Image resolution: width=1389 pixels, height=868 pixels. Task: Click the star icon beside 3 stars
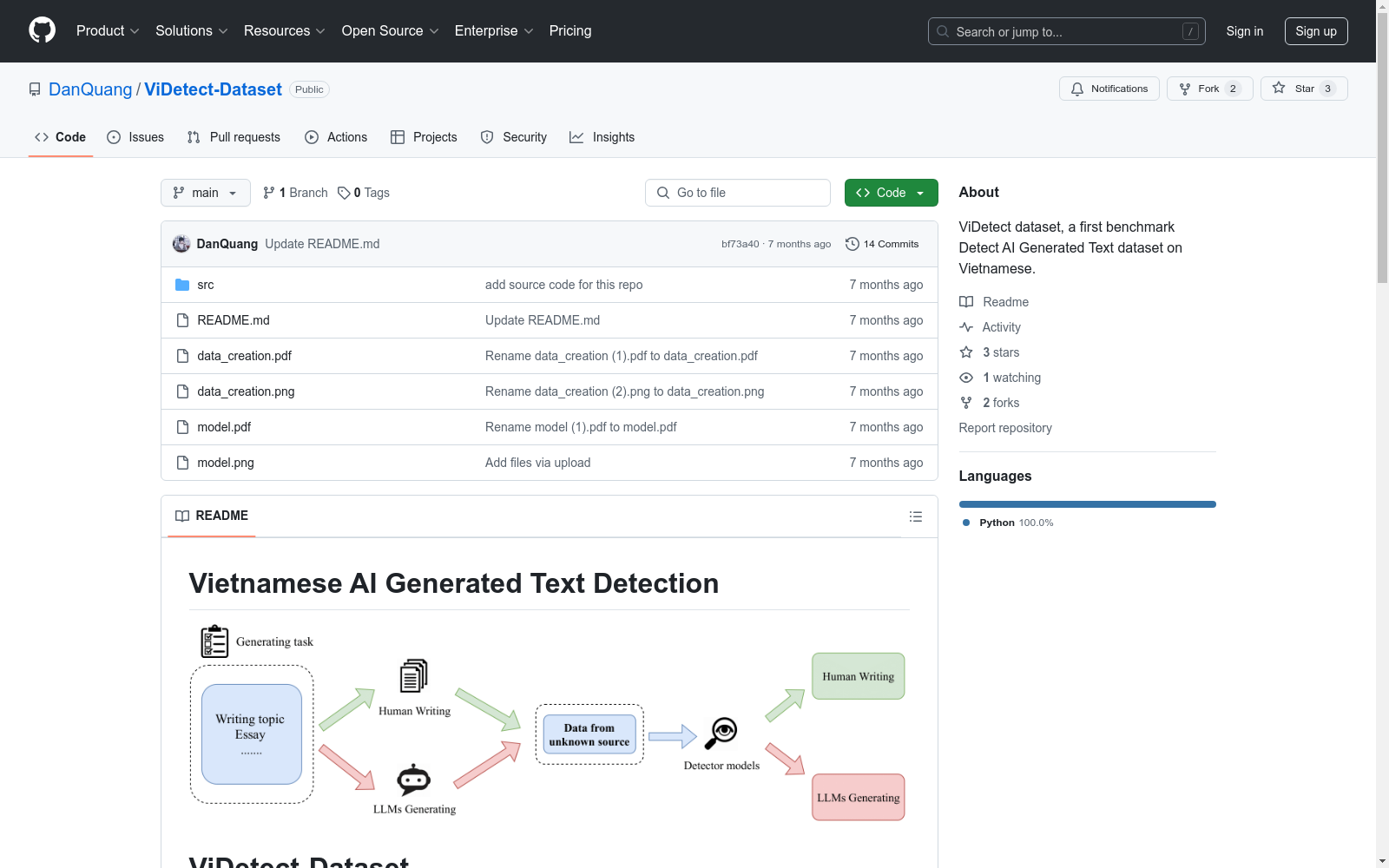tap(966, 352)
